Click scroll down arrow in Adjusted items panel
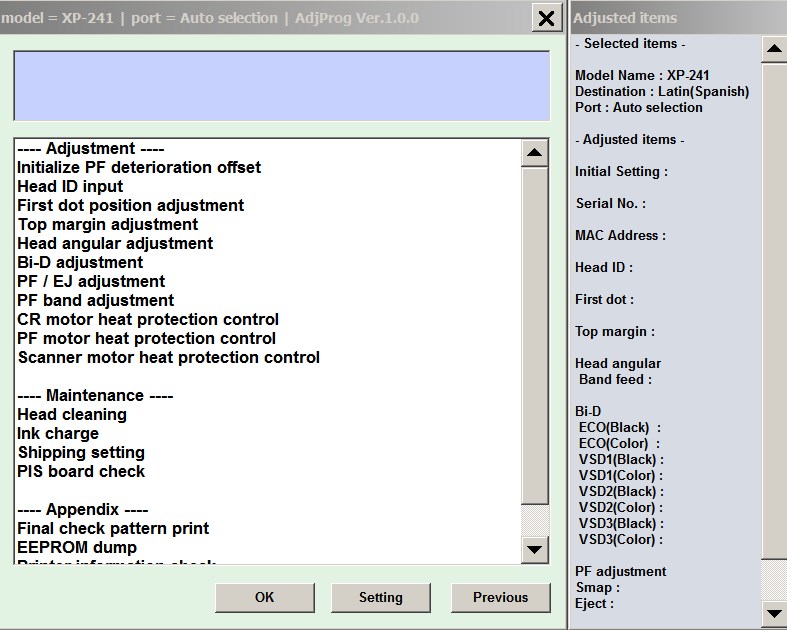Image resolution: width=787 pixels, height=630 pixels. tap(774, 613)
